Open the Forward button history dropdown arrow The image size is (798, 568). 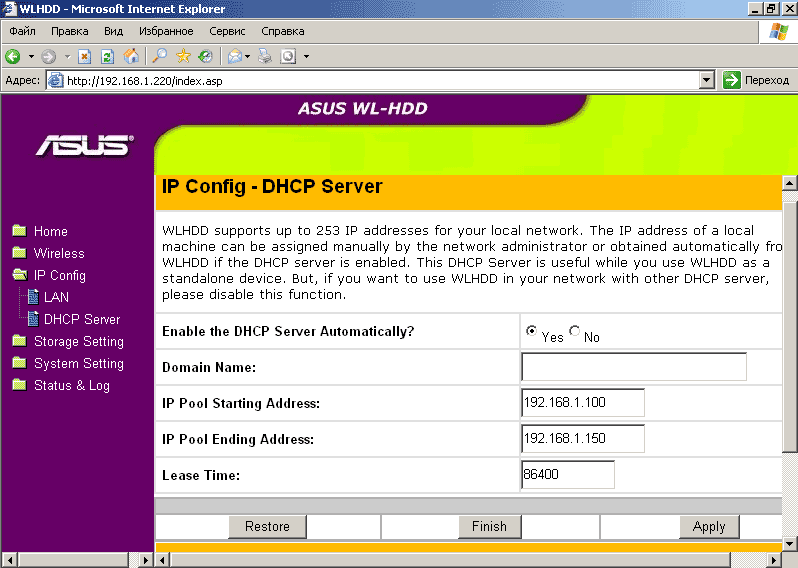(x=67, y=56)
